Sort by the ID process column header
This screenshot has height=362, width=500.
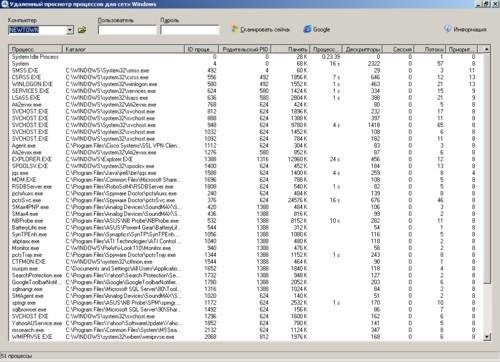click(201, 49)
